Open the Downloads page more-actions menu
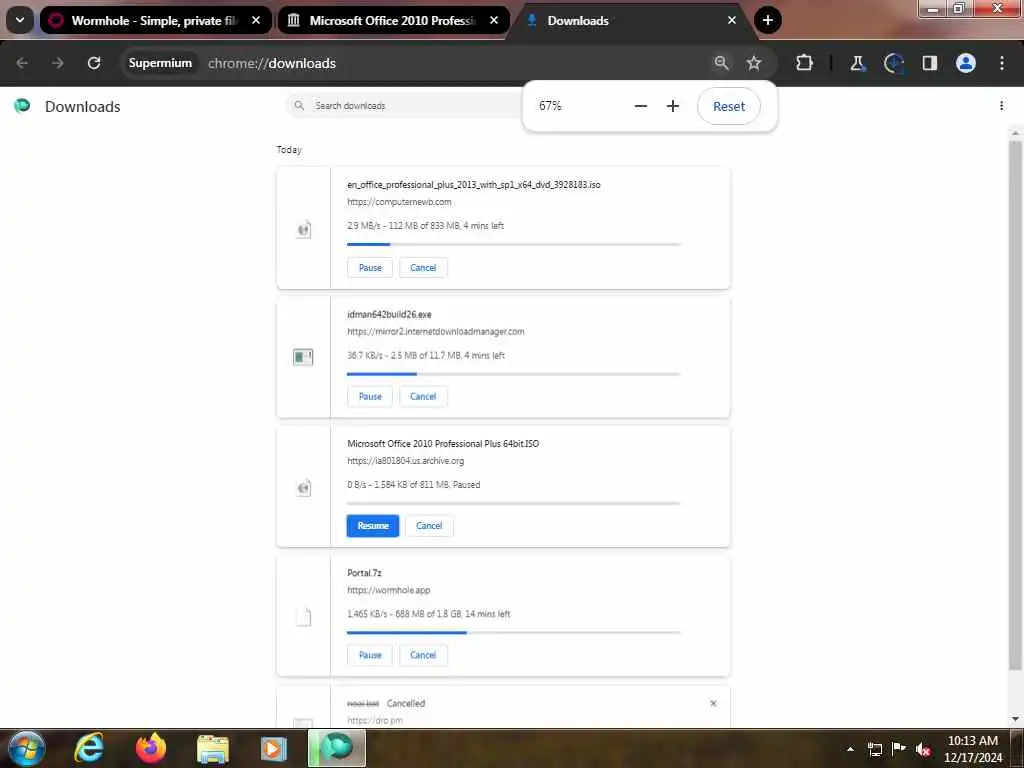 [x=1002, y=105]
